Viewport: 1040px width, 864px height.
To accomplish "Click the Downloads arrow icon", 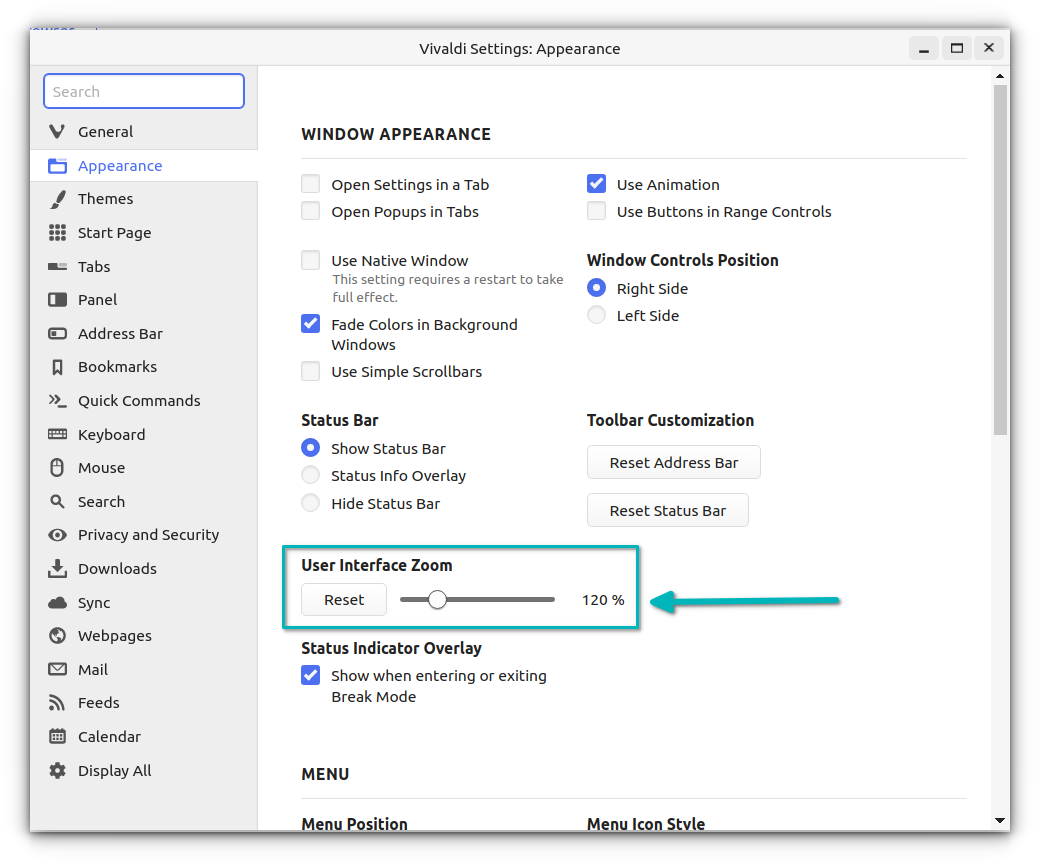I will pos(57,568).
